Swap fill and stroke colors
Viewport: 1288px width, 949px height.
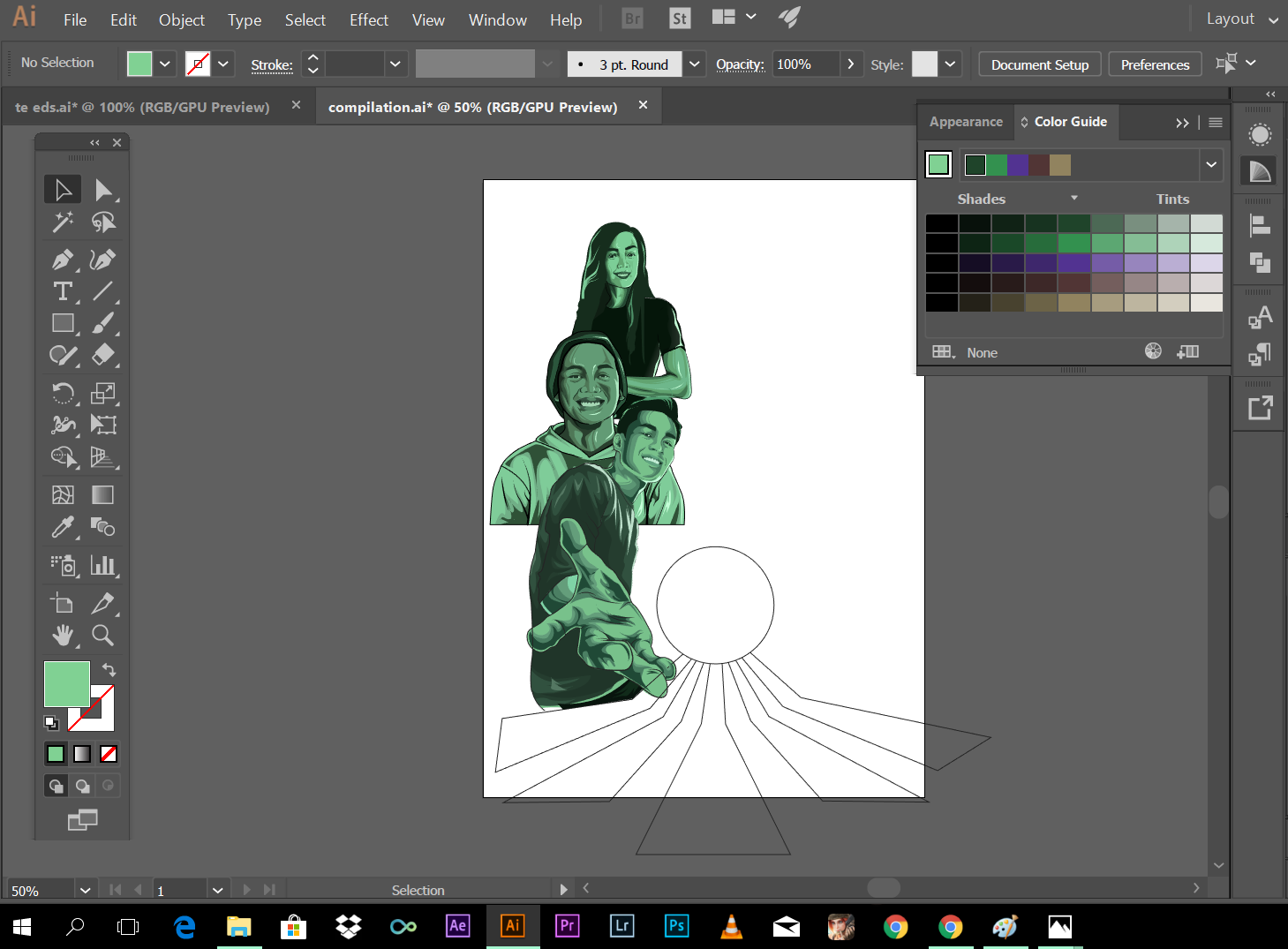coord(109,670)
